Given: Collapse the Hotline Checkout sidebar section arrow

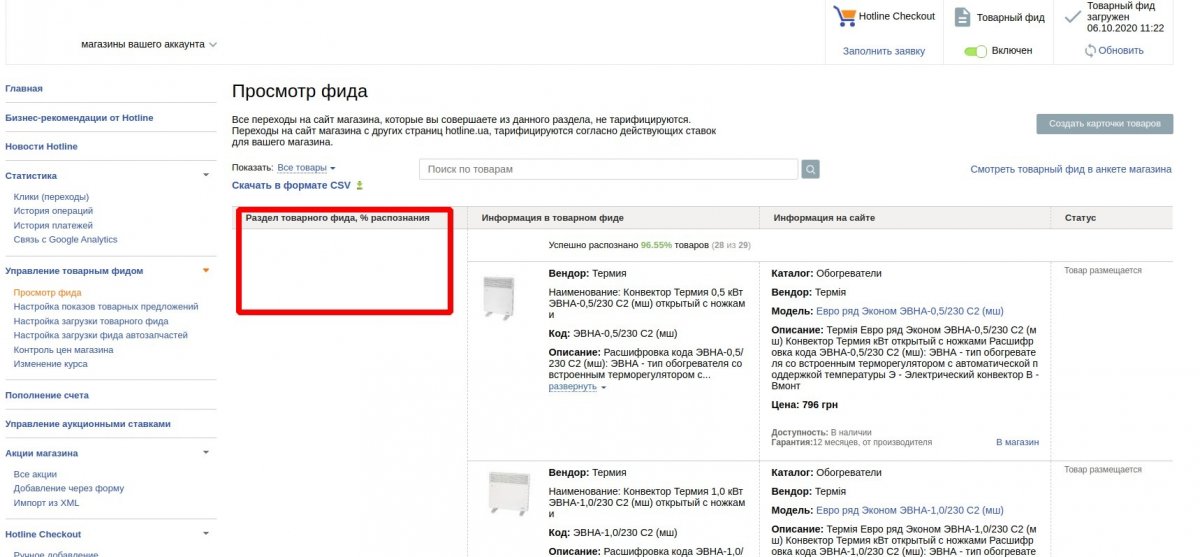Looking at the screenshot, I should 206,534.
